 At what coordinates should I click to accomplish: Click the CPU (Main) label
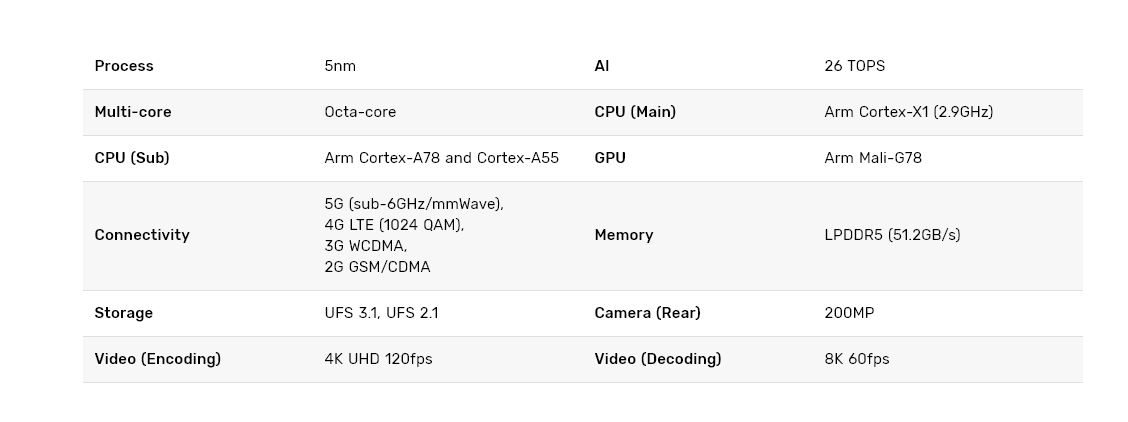pos(635,112)
